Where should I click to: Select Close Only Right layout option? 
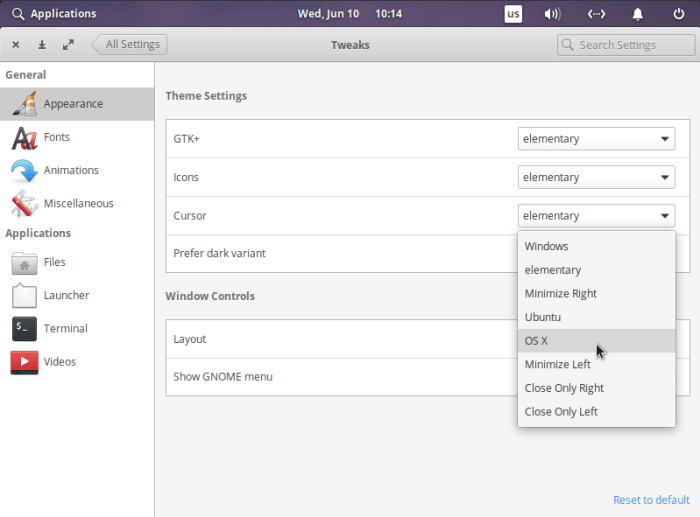pyautogui.click(x=564, y=388)
